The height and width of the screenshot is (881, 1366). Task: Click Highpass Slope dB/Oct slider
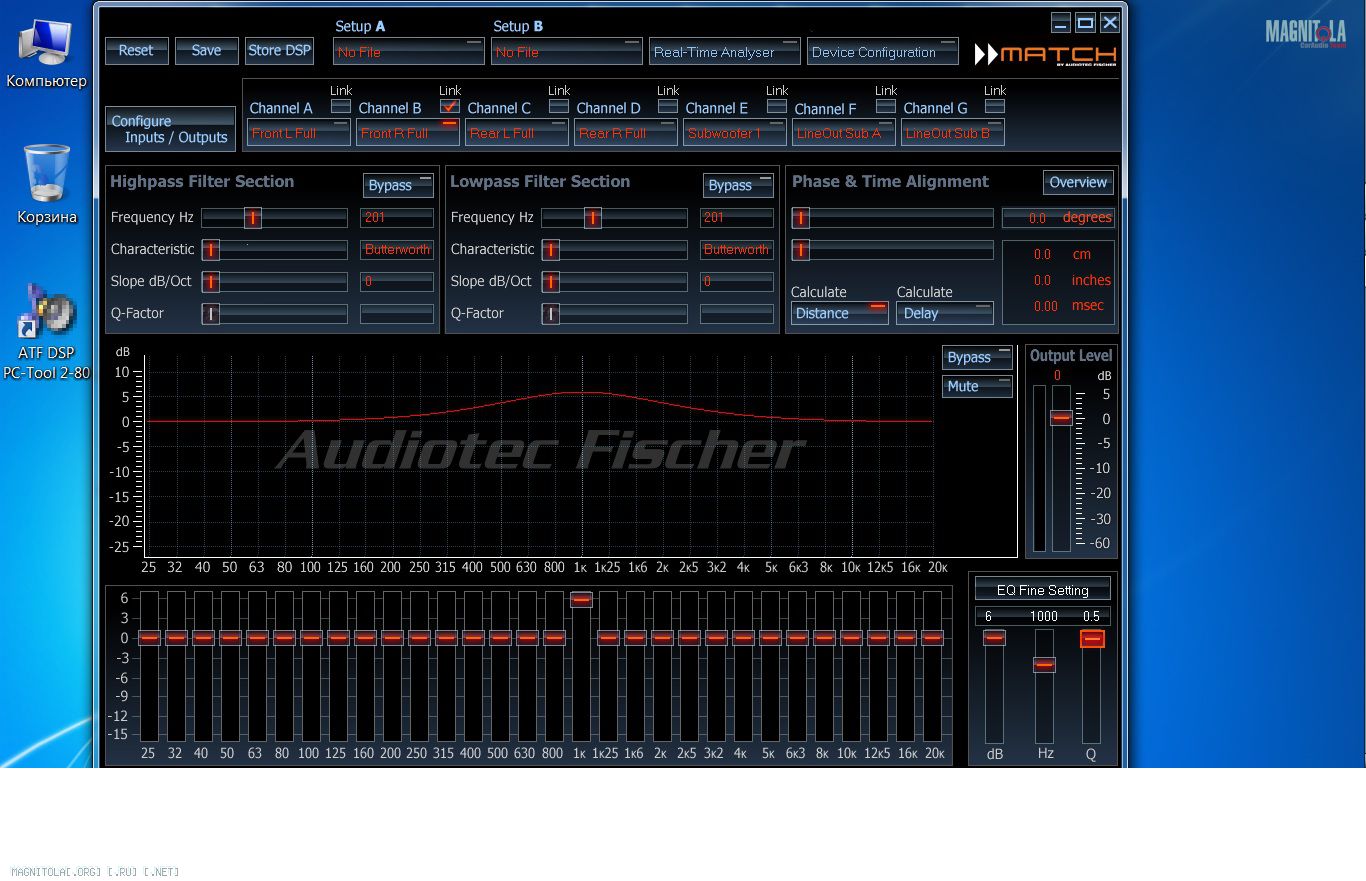coord(274,281)
